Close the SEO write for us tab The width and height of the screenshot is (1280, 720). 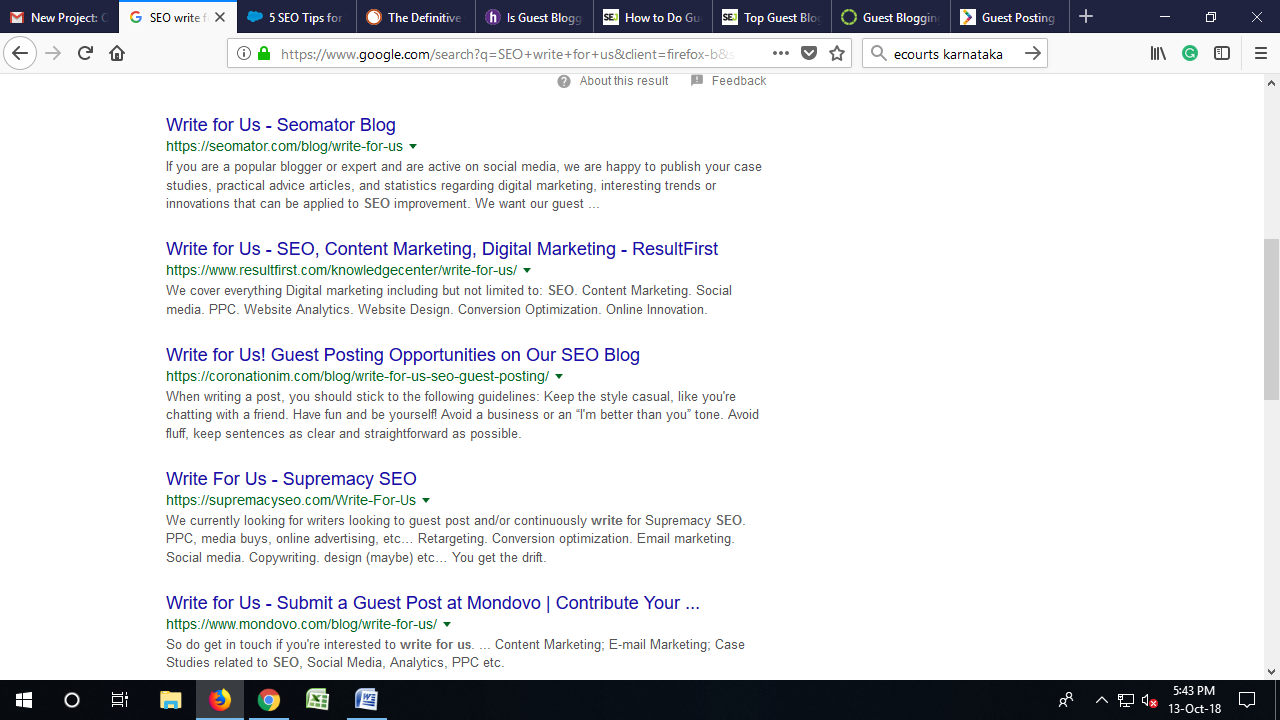(220, 17)
